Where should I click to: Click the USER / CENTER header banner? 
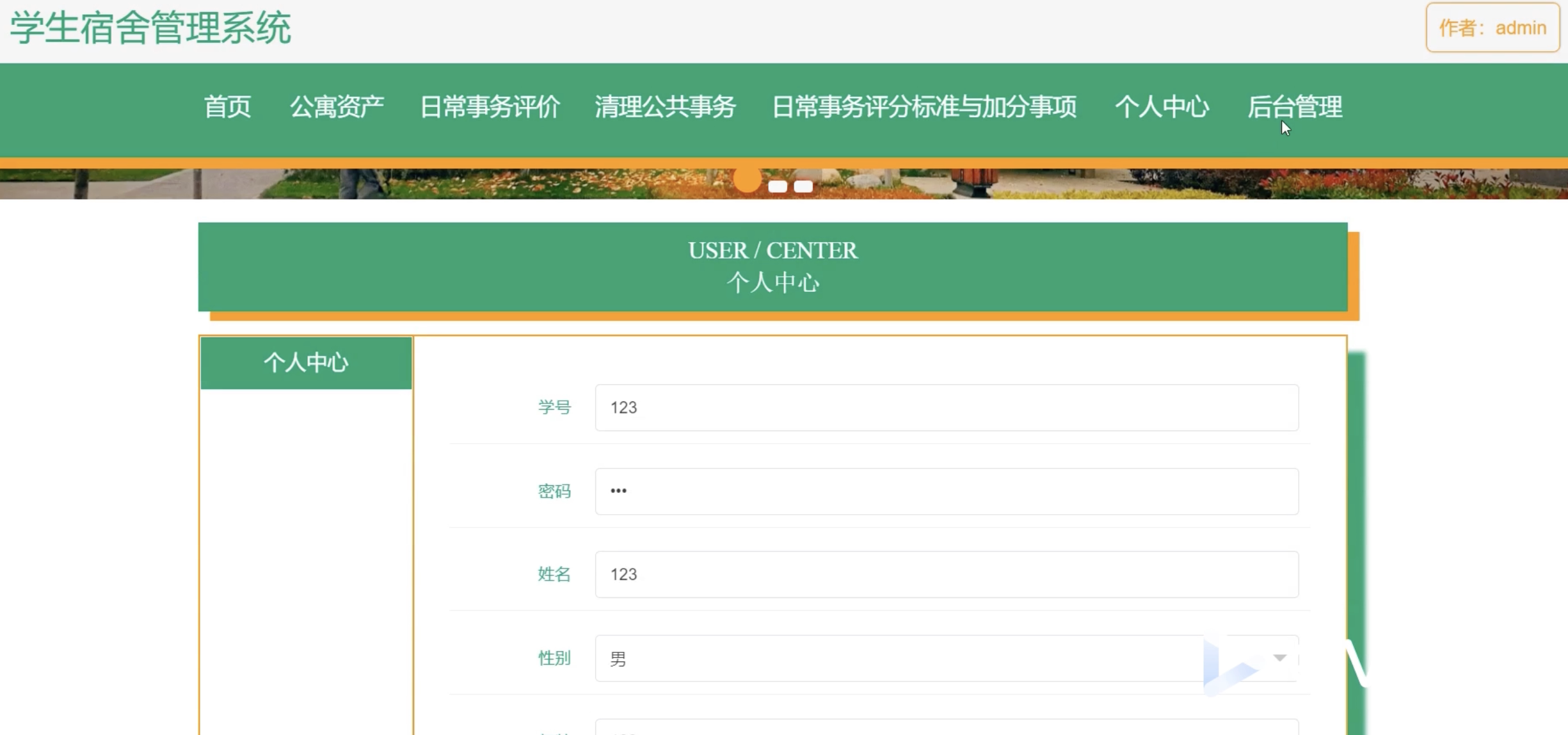tap(772, 267)
